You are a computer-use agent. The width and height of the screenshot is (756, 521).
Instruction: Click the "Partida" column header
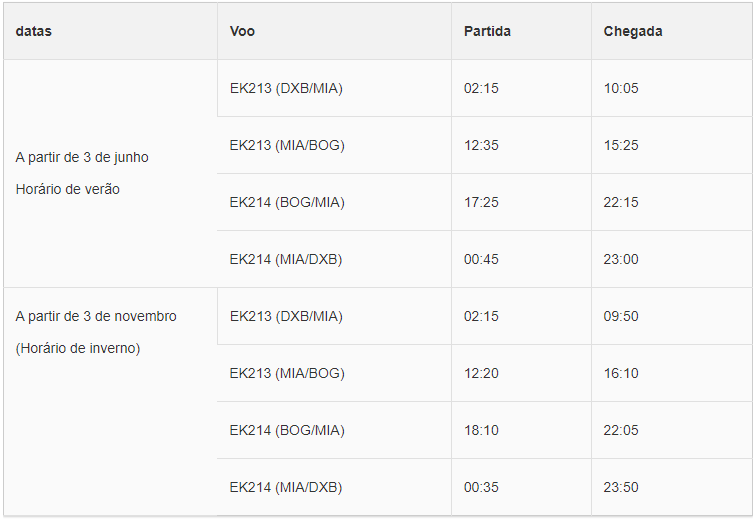click(487, 31)
